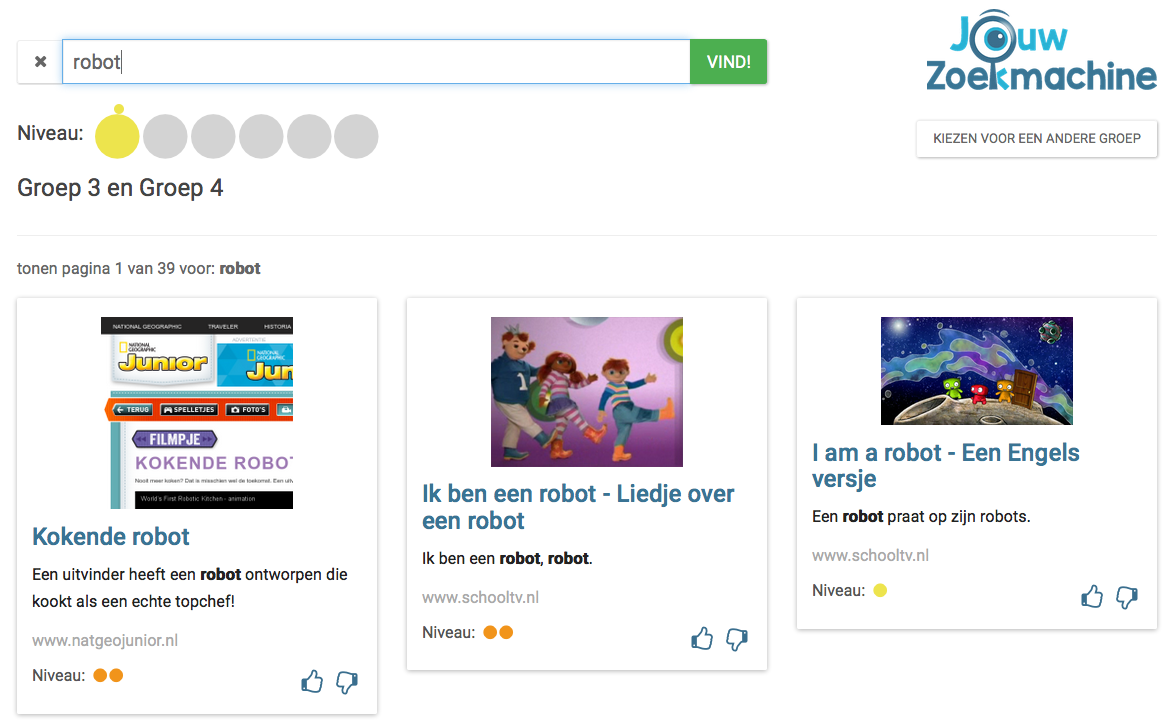Image resolution: width=1173 pixels, height=727 pixels.
Task: Open the space aliens cartoon thumbnail
Action: (977, 371)
